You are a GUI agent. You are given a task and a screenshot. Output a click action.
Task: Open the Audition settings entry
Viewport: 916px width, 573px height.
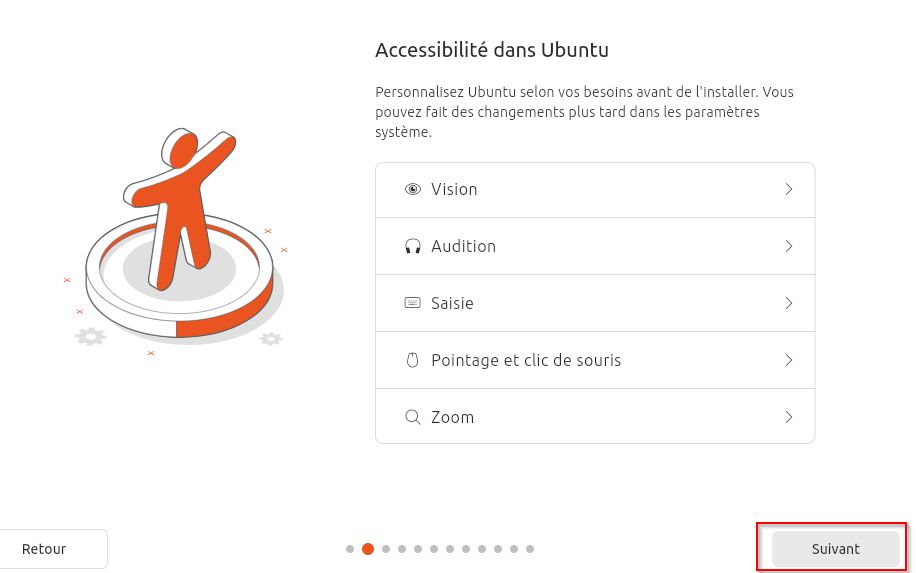point(595,246)
